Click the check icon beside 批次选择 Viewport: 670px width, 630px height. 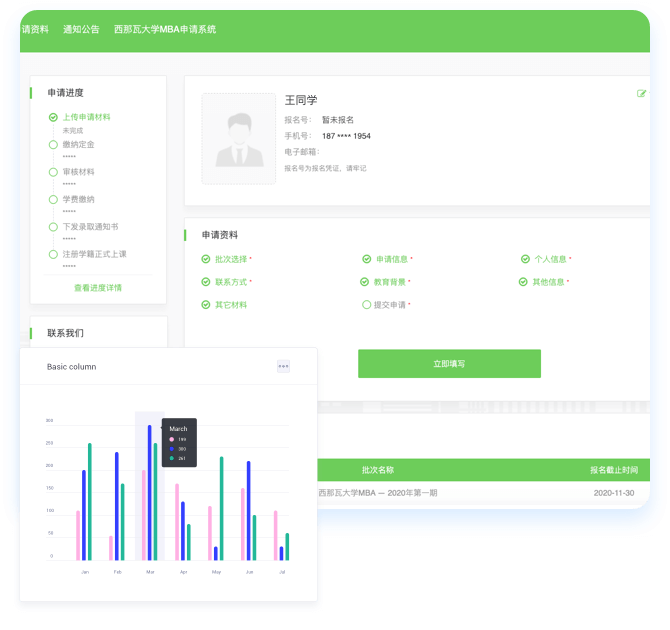pos(206,259)
